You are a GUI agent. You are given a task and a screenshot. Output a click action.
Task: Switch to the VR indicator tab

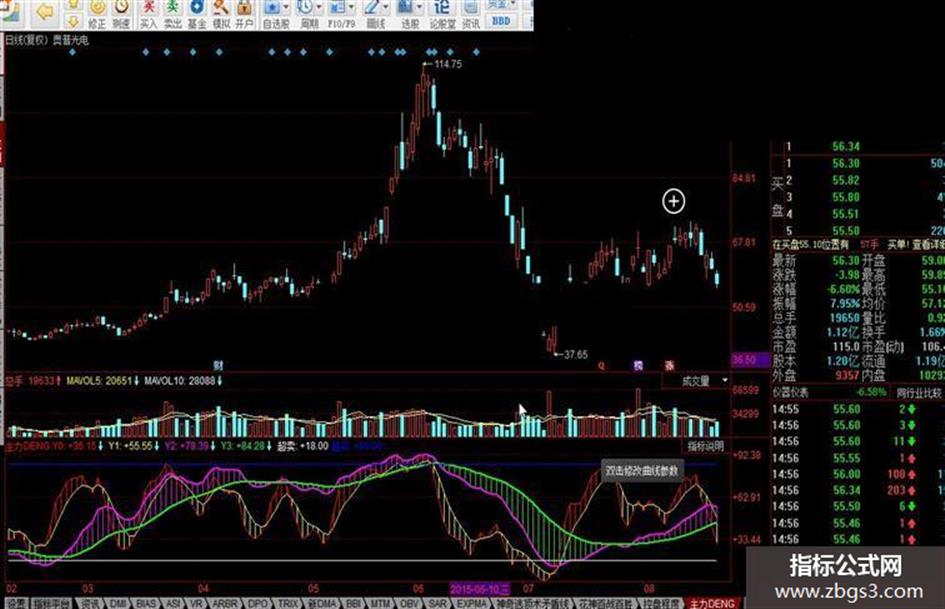[x=196, y=603]
